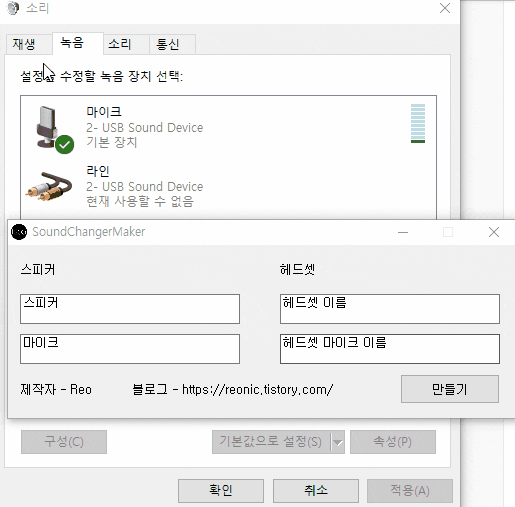Select the 마이크 microphone device icon
Image resolution: width=515 pixels, height=507 pixels.
pos(54,130)
